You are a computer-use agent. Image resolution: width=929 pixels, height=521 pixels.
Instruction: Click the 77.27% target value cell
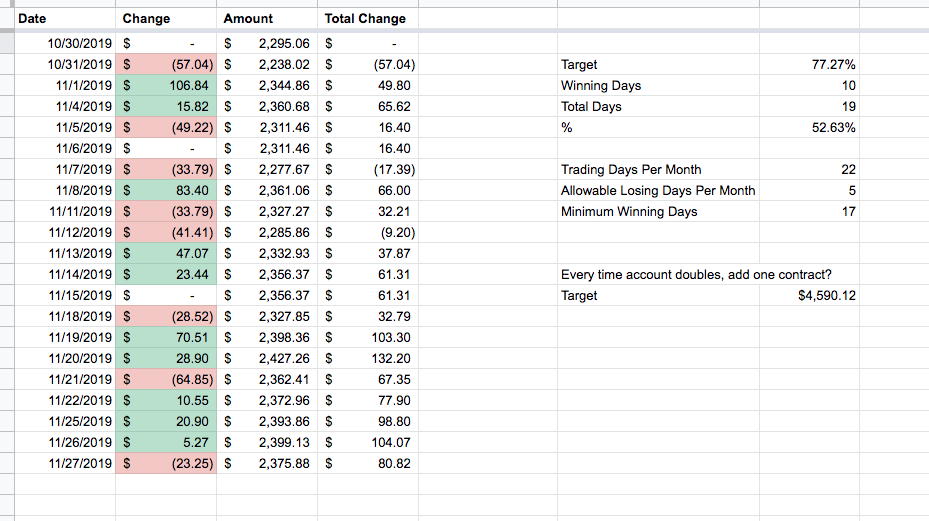809,65
